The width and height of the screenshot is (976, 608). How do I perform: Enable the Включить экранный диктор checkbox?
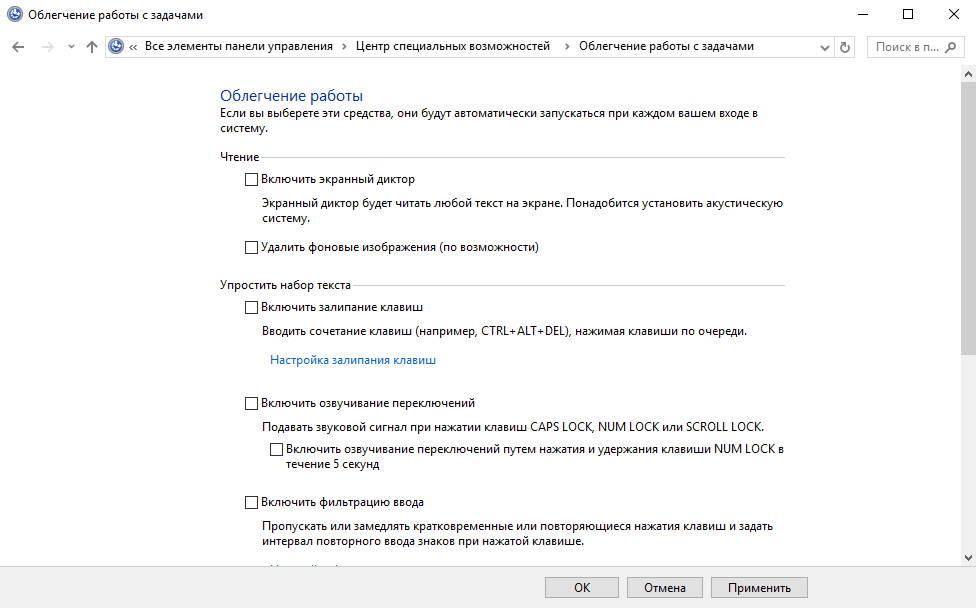point(251,180)
